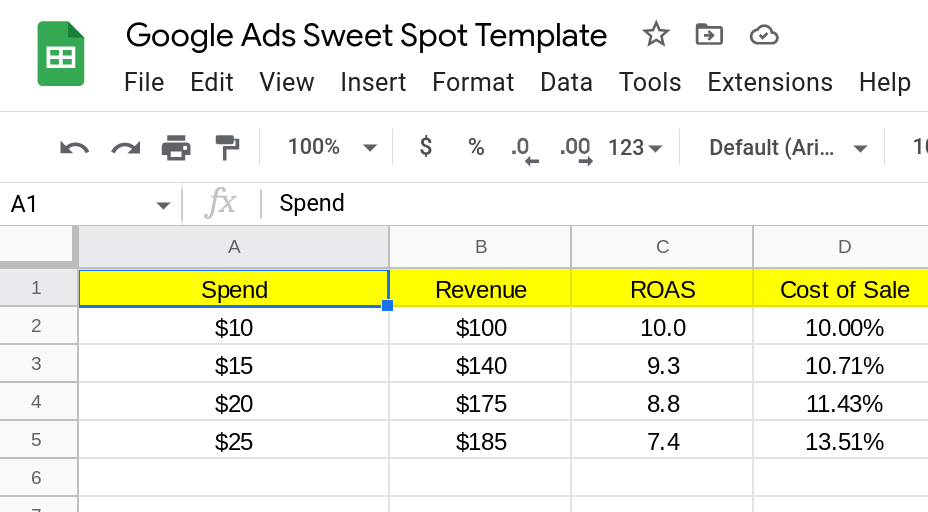Click the blue fill handle on cell A1
The width and height of the screenshot is (928, 512).
coord(388,305)
